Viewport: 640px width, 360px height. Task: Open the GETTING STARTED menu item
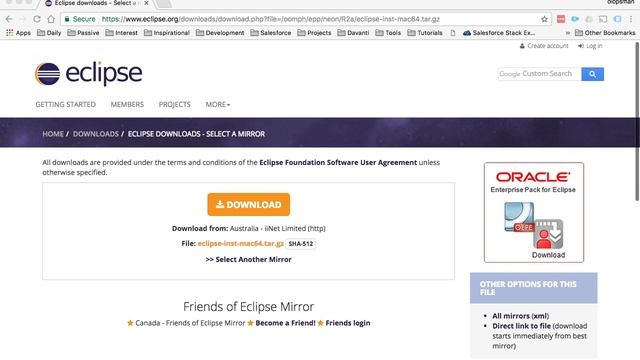(65, 104)
